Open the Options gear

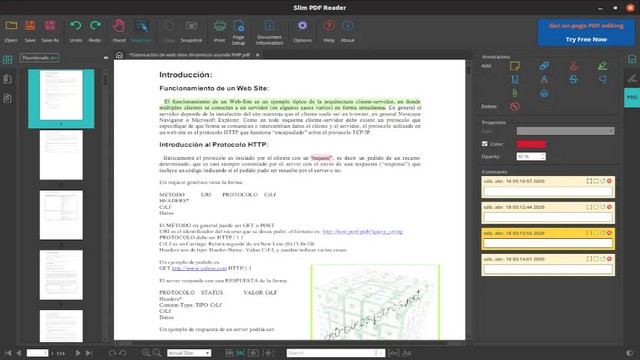coord(302,31)
